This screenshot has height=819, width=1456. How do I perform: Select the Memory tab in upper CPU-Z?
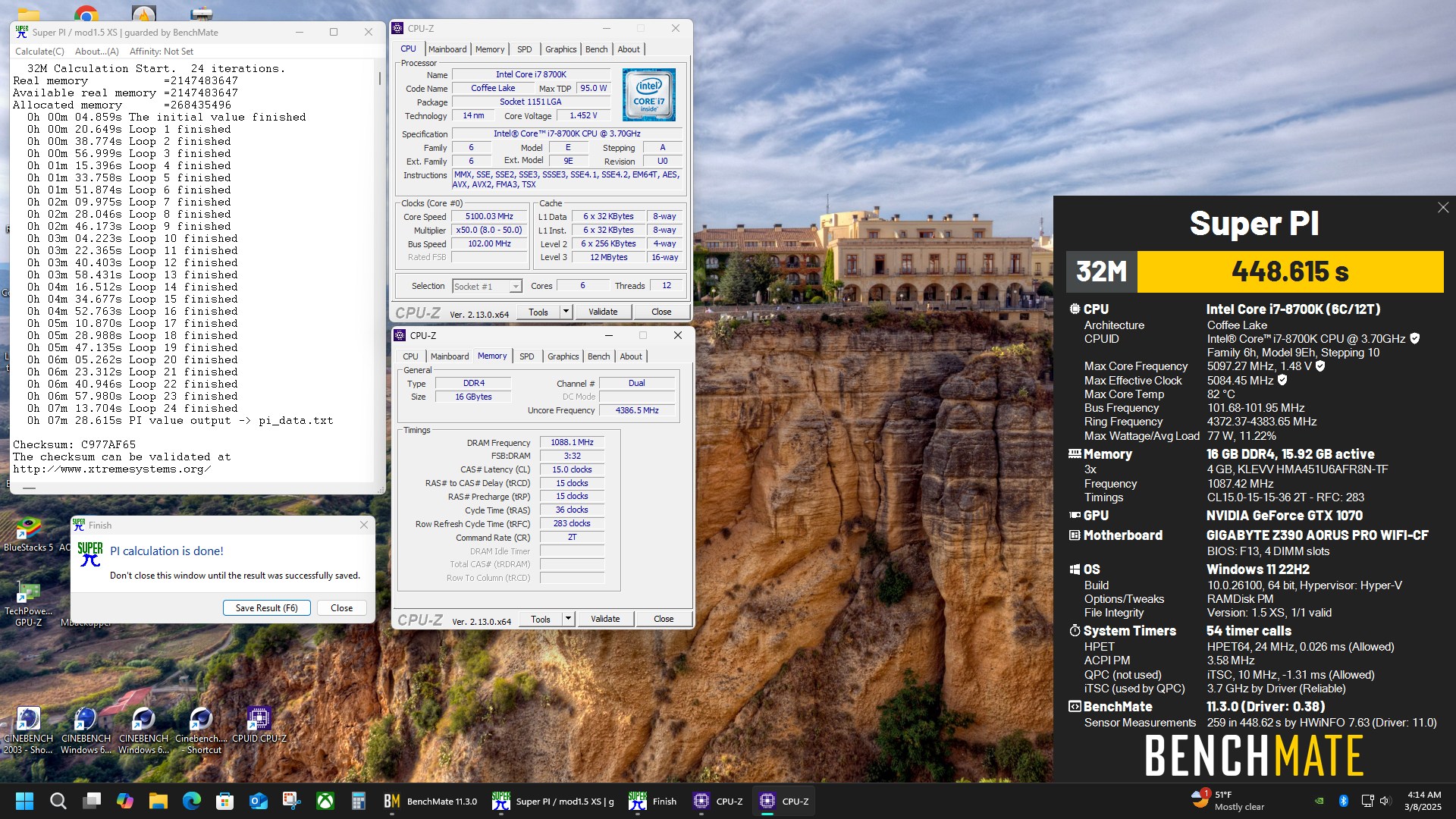click(490, 49)
